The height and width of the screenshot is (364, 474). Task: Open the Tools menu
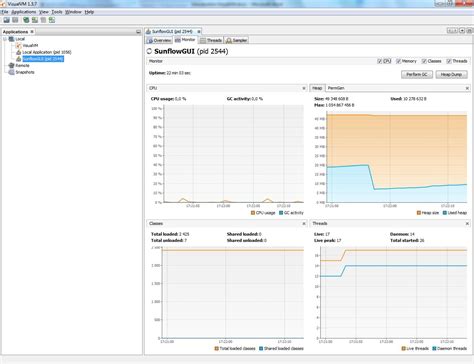(x=57, y=12)
